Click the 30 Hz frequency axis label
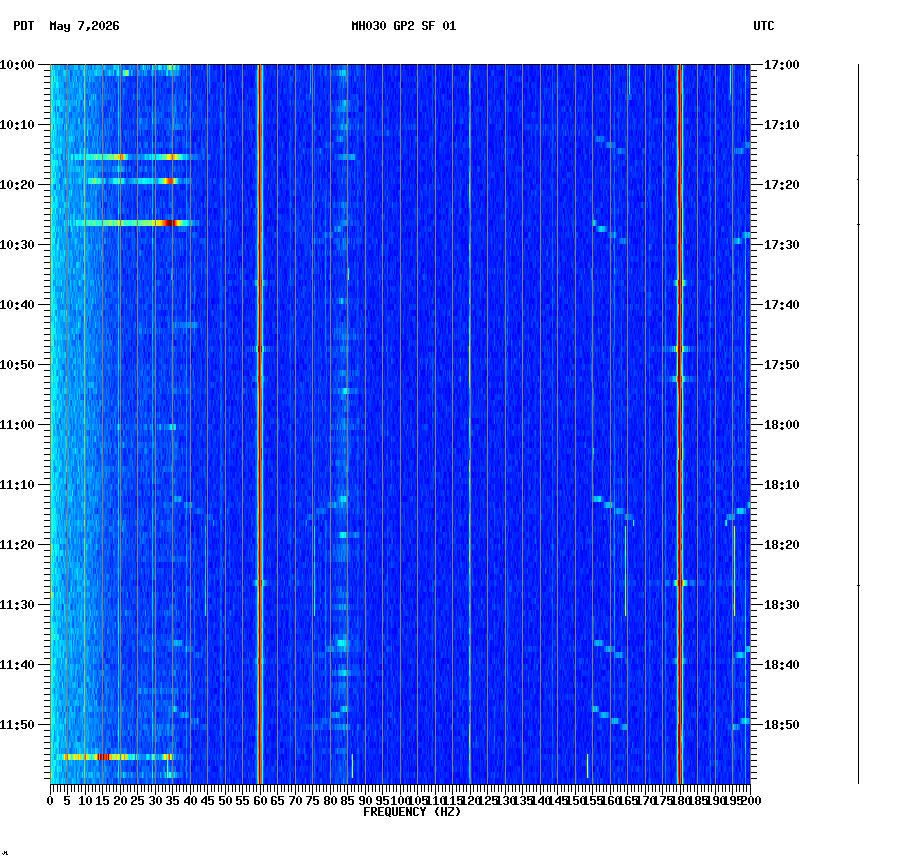 [155, 801]
